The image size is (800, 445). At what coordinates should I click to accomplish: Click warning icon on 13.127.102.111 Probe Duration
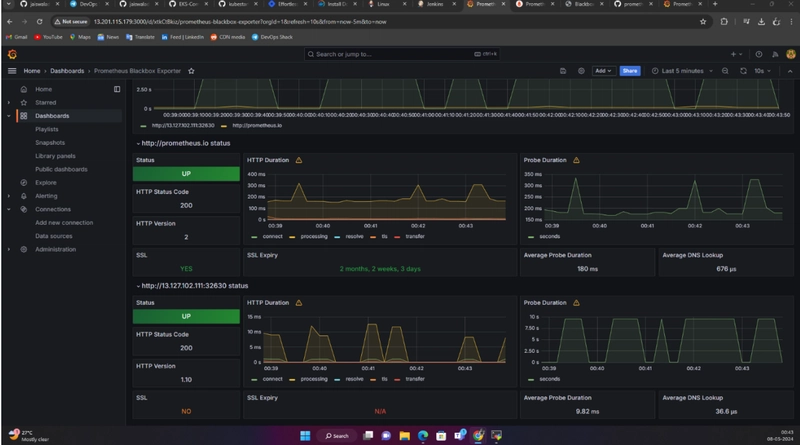pyautogui.click(x=576, y=303)
